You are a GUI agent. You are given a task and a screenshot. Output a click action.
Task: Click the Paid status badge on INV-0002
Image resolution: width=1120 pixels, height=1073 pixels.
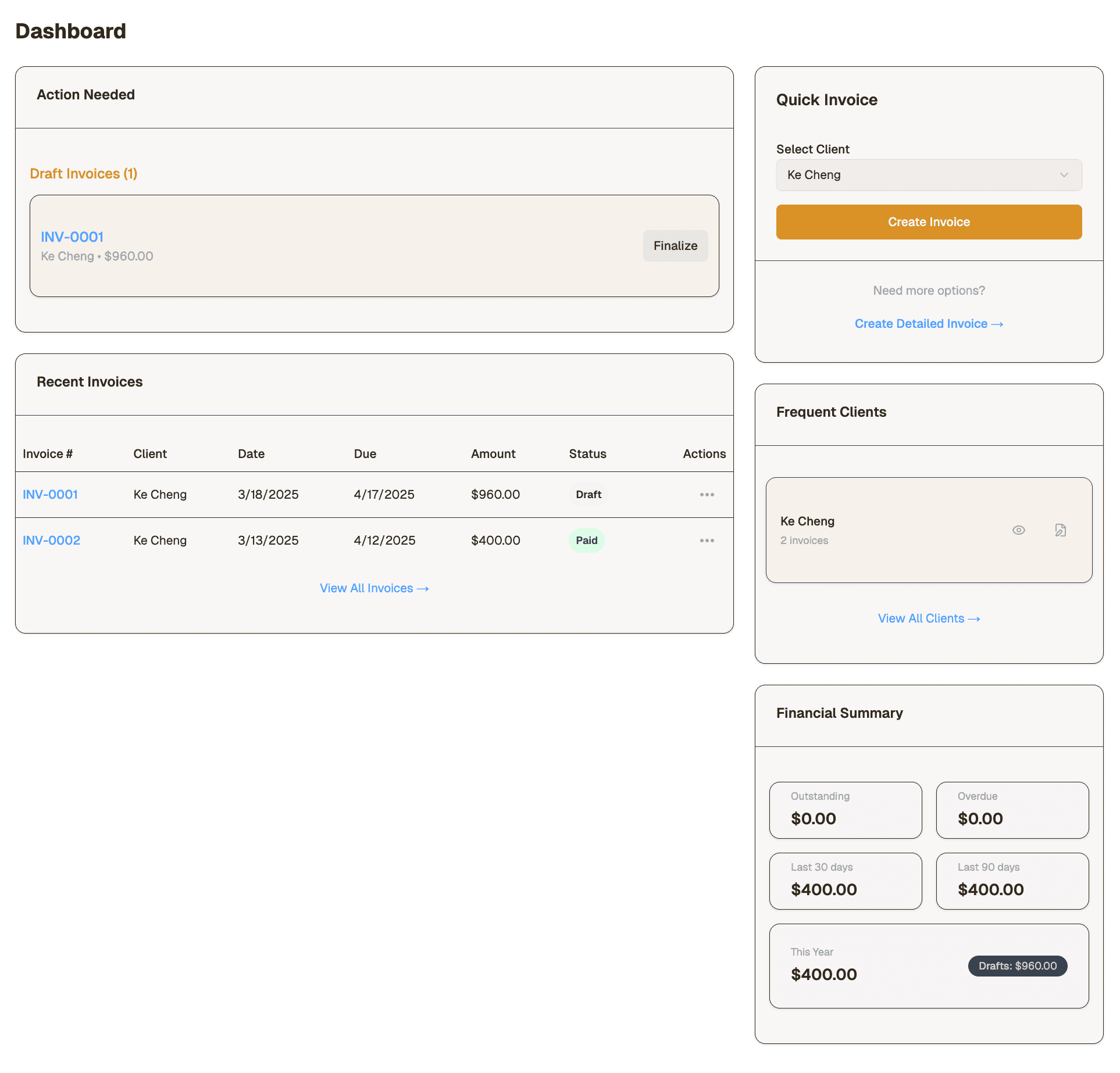point(586,540)
